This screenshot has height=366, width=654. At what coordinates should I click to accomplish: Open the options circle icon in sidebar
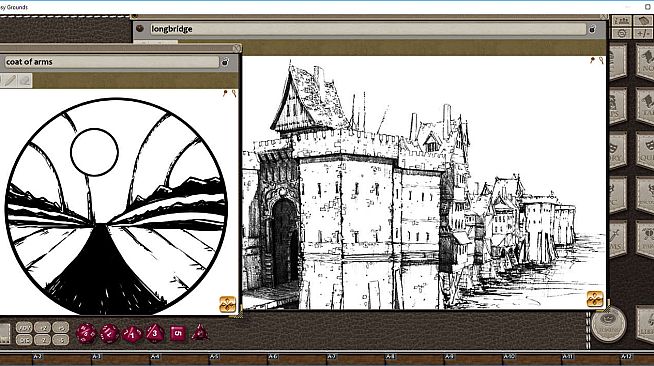click(x=621, y=33)
